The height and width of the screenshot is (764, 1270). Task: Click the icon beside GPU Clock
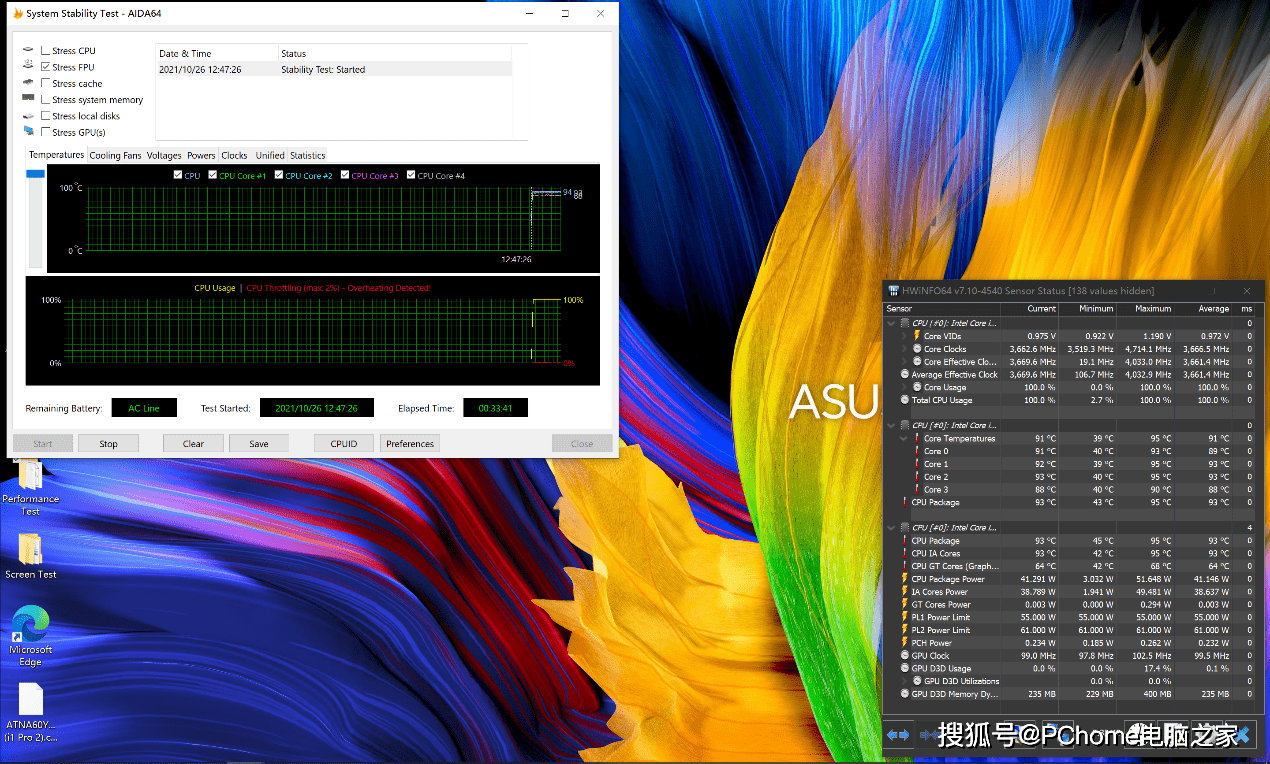(904, 656)
